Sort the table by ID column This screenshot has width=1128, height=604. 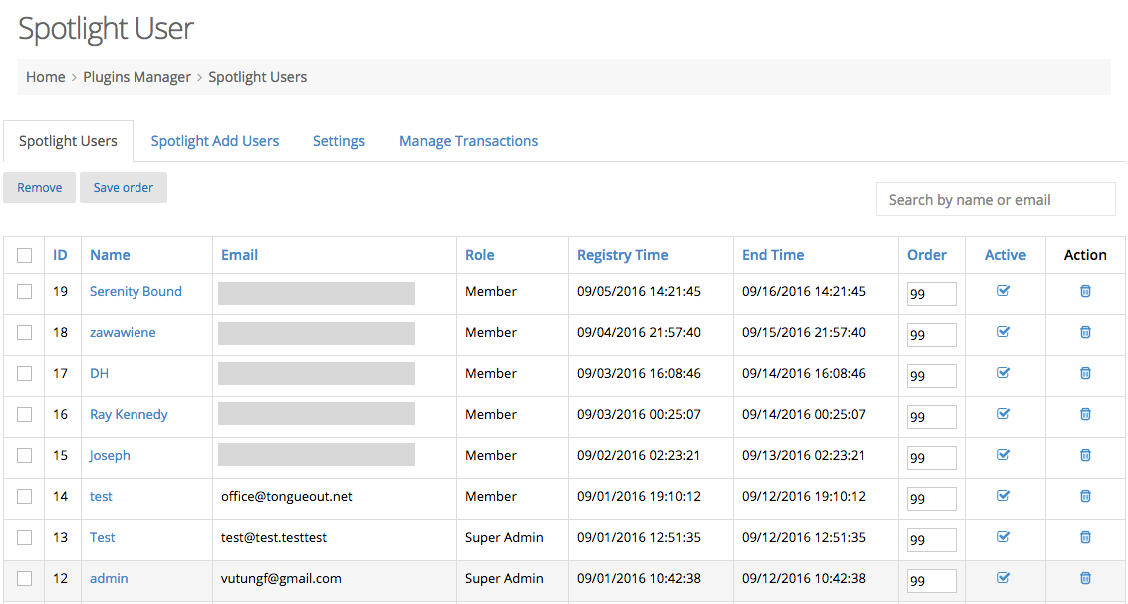pos(60,255)
